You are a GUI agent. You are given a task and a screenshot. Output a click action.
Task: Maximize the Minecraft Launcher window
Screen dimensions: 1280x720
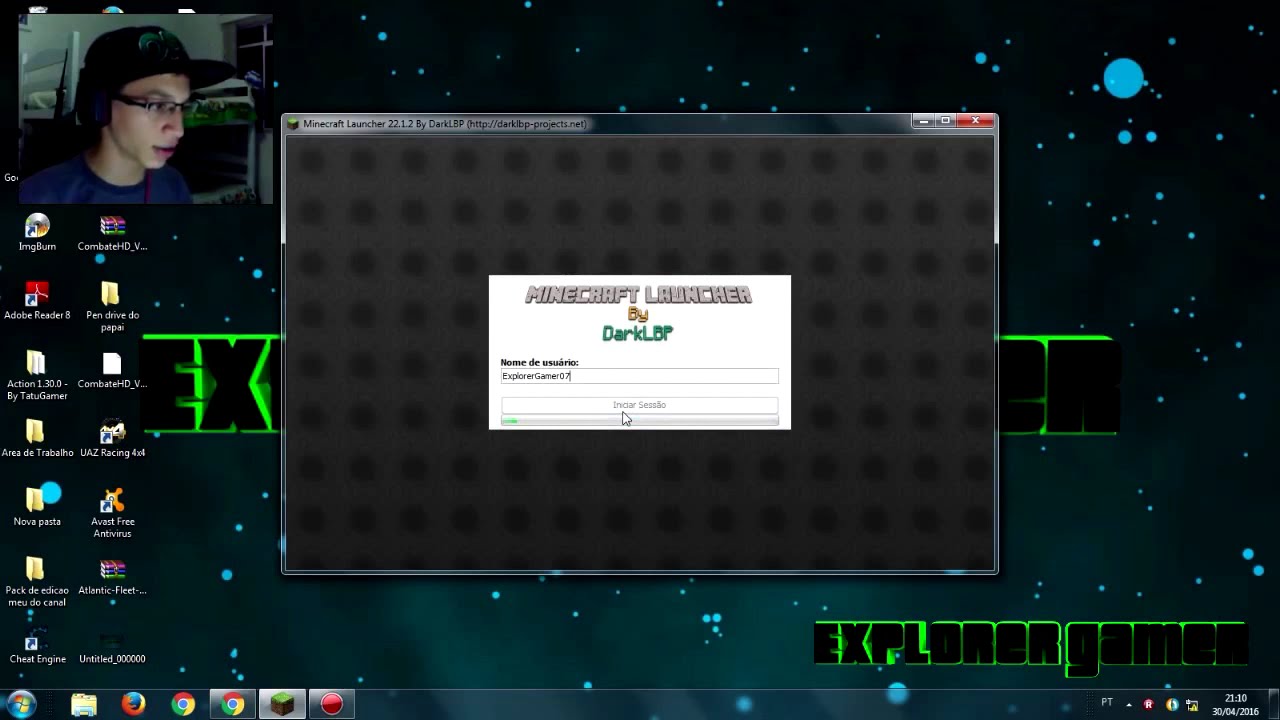click(945, 121)
